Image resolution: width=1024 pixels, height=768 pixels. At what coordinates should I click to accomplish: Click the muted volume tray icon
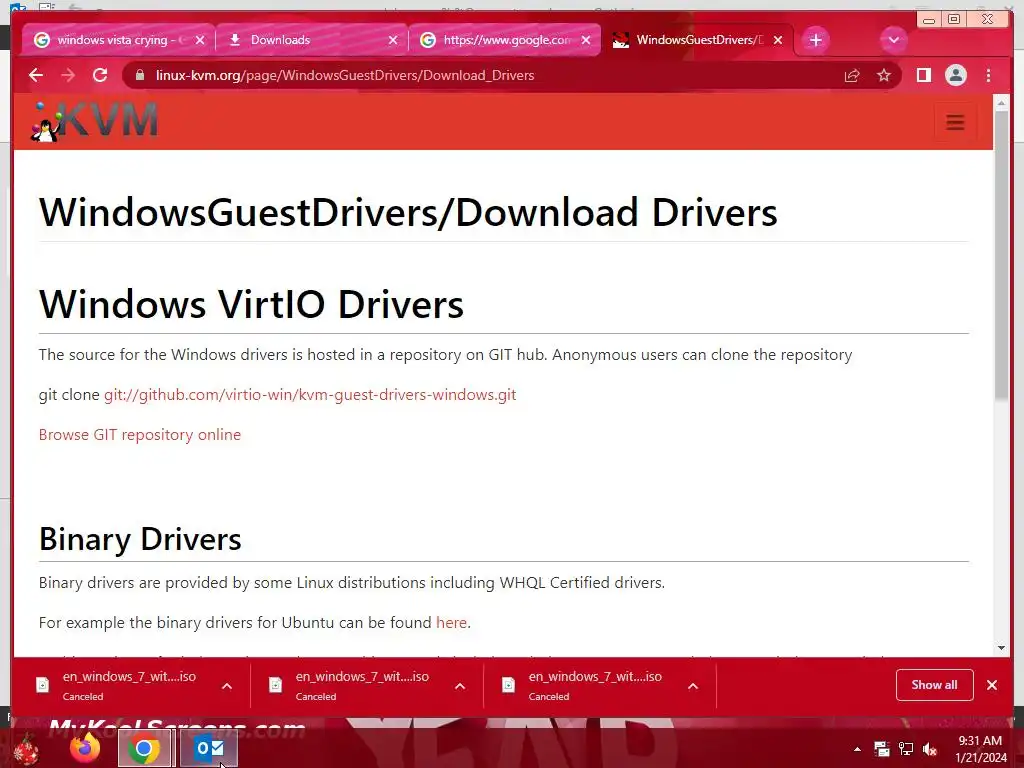(929, 749)
